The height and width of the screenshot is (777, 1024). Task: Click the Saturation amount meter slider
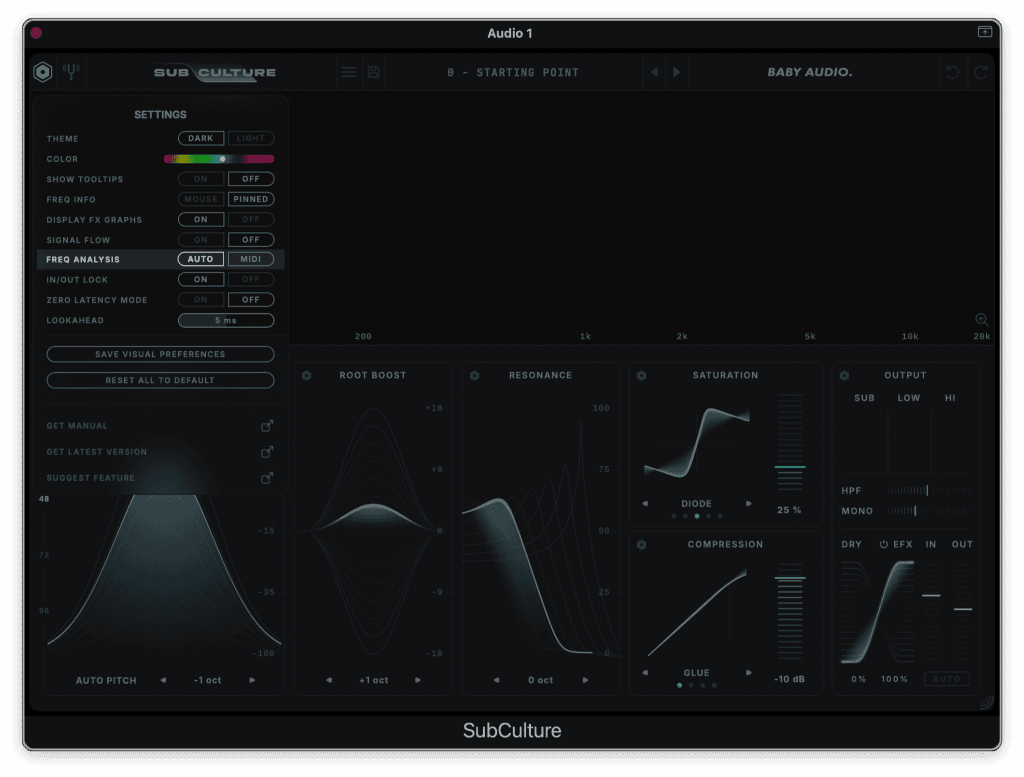tap(790, 442)
